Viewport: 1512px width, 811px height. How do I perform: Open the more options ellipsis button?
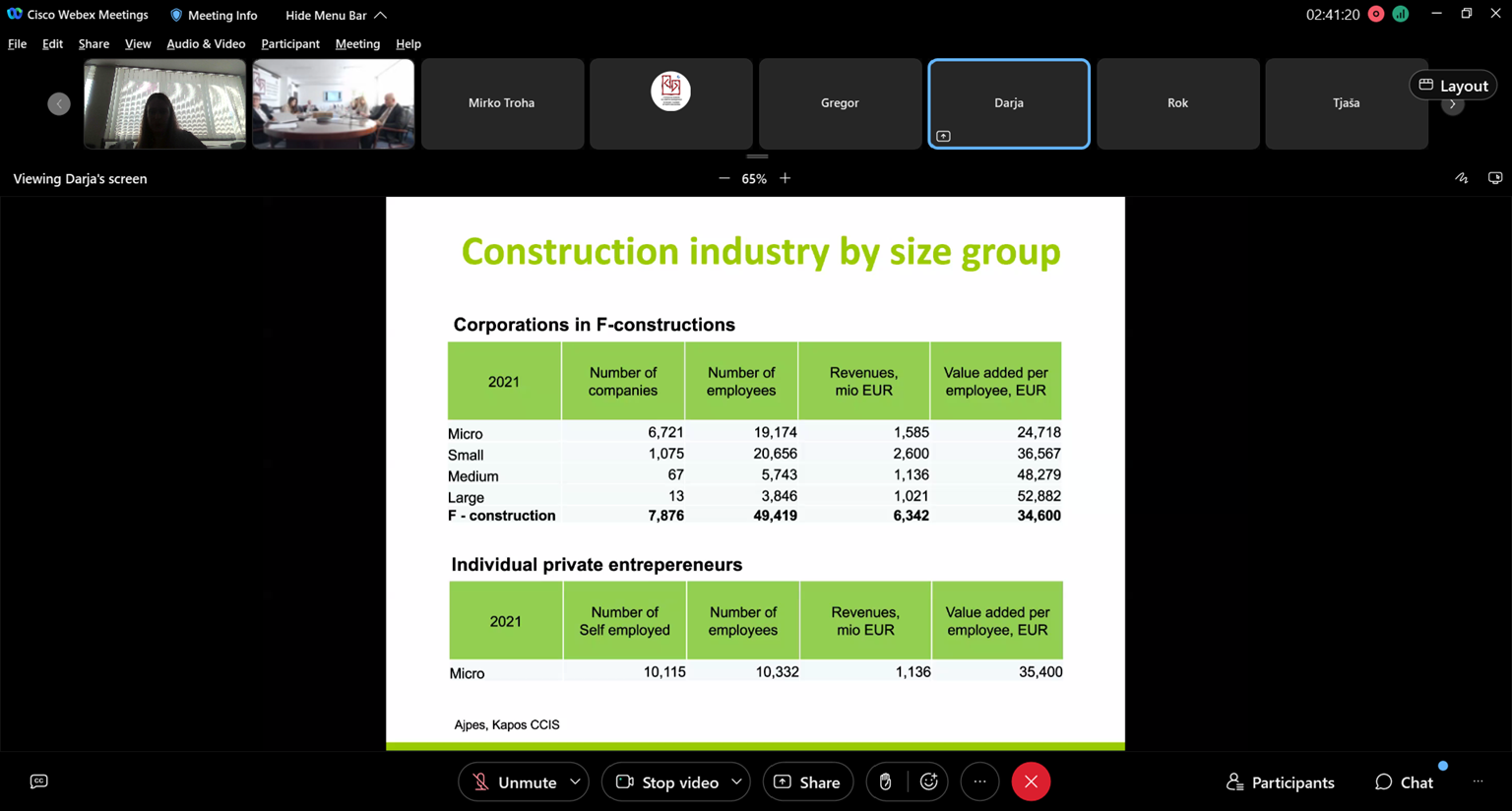(x=979, y=781)
